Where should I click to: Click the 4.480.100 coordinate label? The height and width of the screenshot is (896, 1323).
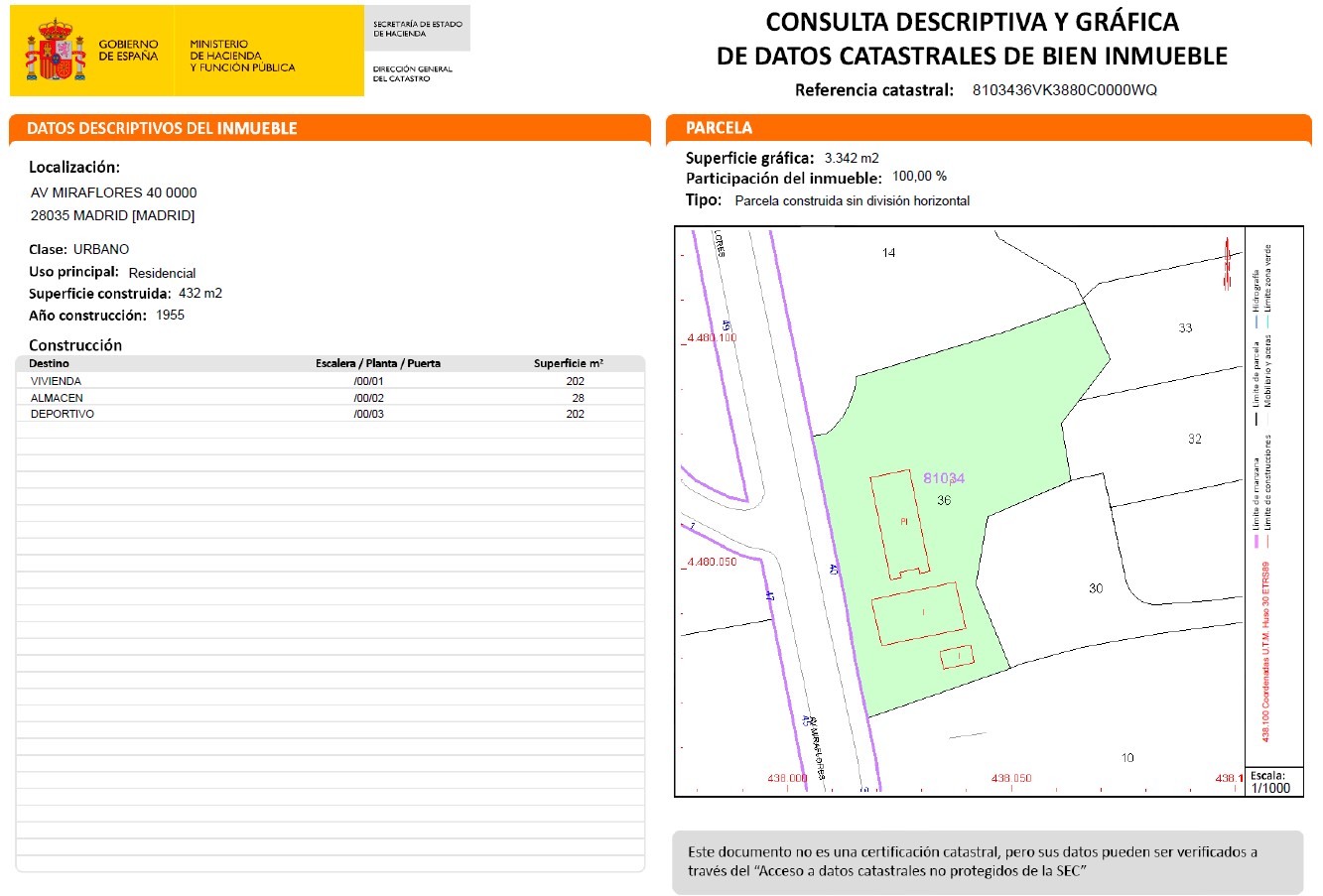tap(712, 337)
